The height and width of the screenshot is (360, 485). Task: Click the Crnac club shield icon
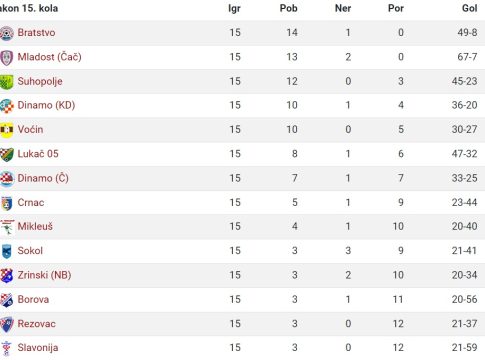(6, 203)
